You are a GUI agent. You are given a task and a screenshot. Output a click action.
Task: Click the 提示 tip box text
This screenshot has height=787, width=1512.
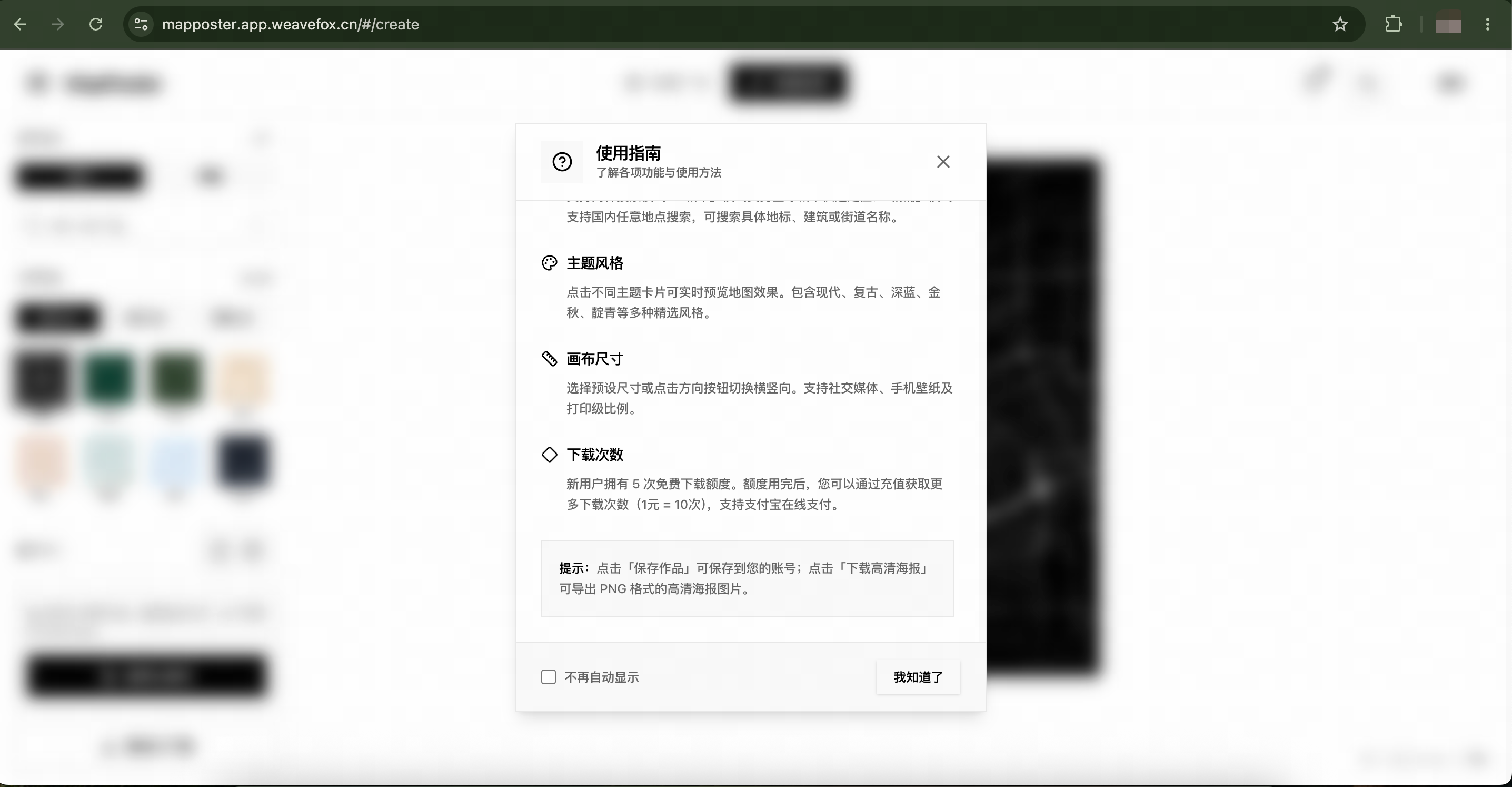pos(747,578)
